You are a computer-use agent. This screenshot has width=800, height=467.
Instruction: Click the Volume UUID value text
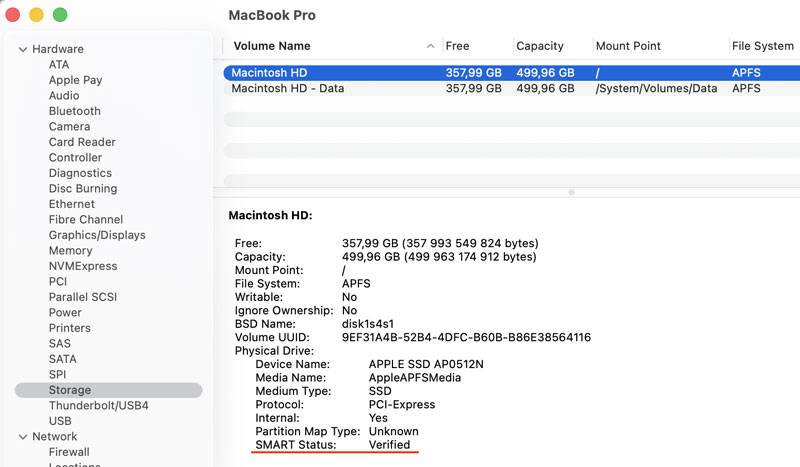pyautogui.click(x=466, y=337)
